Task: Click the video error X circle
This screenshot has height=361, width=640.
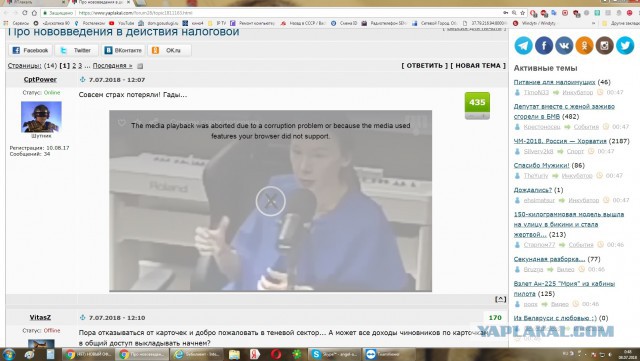Action: (x=270, y=201)
